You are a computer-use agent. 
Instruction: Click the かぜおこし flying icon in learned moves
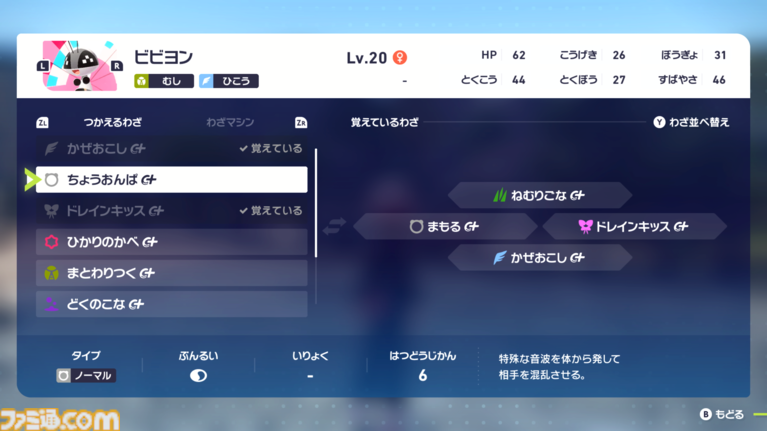click(499, 258)
